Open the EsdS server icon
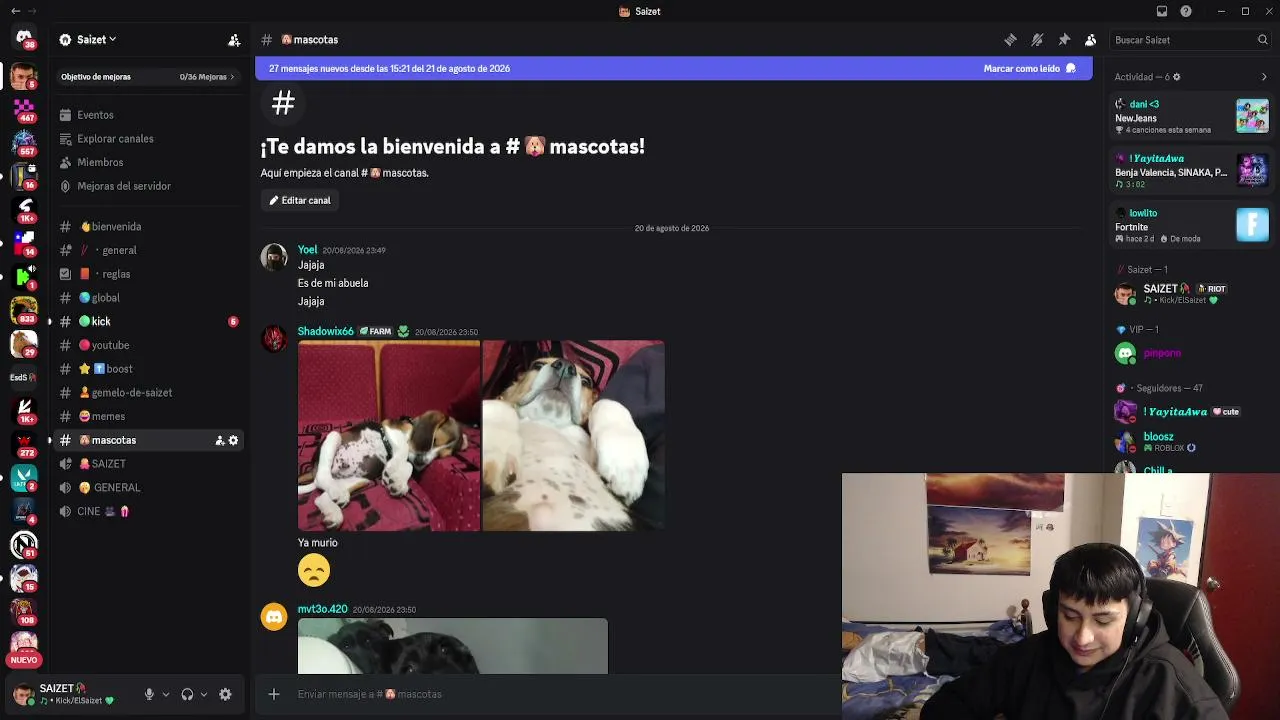Image resolution: width=1280 pixels, height=720 pixels. (x=24, y=377)
